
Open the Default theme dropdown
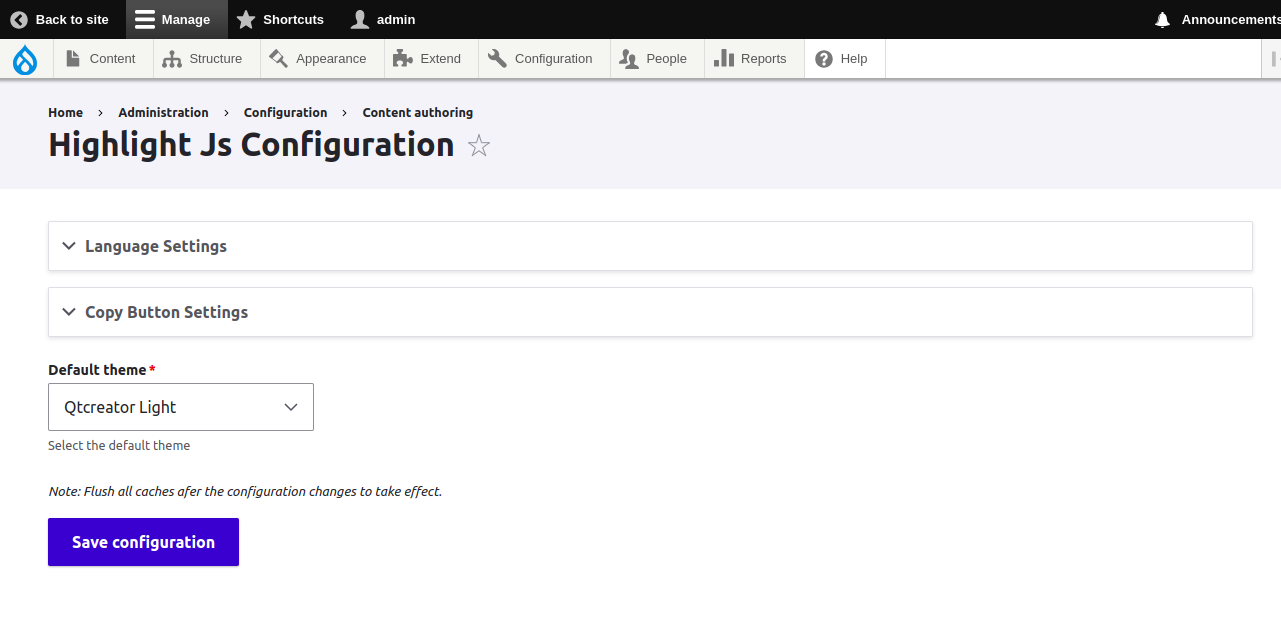[x=181, y=407]
